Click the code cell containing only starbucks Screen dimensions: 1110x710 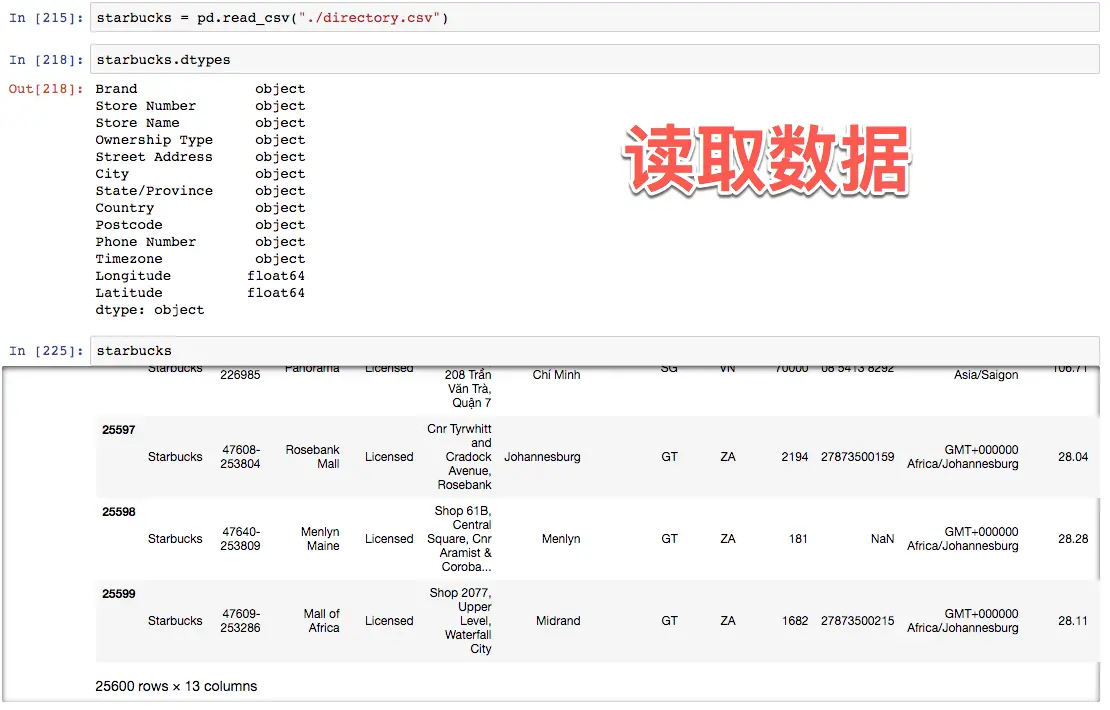pos(595,350)
